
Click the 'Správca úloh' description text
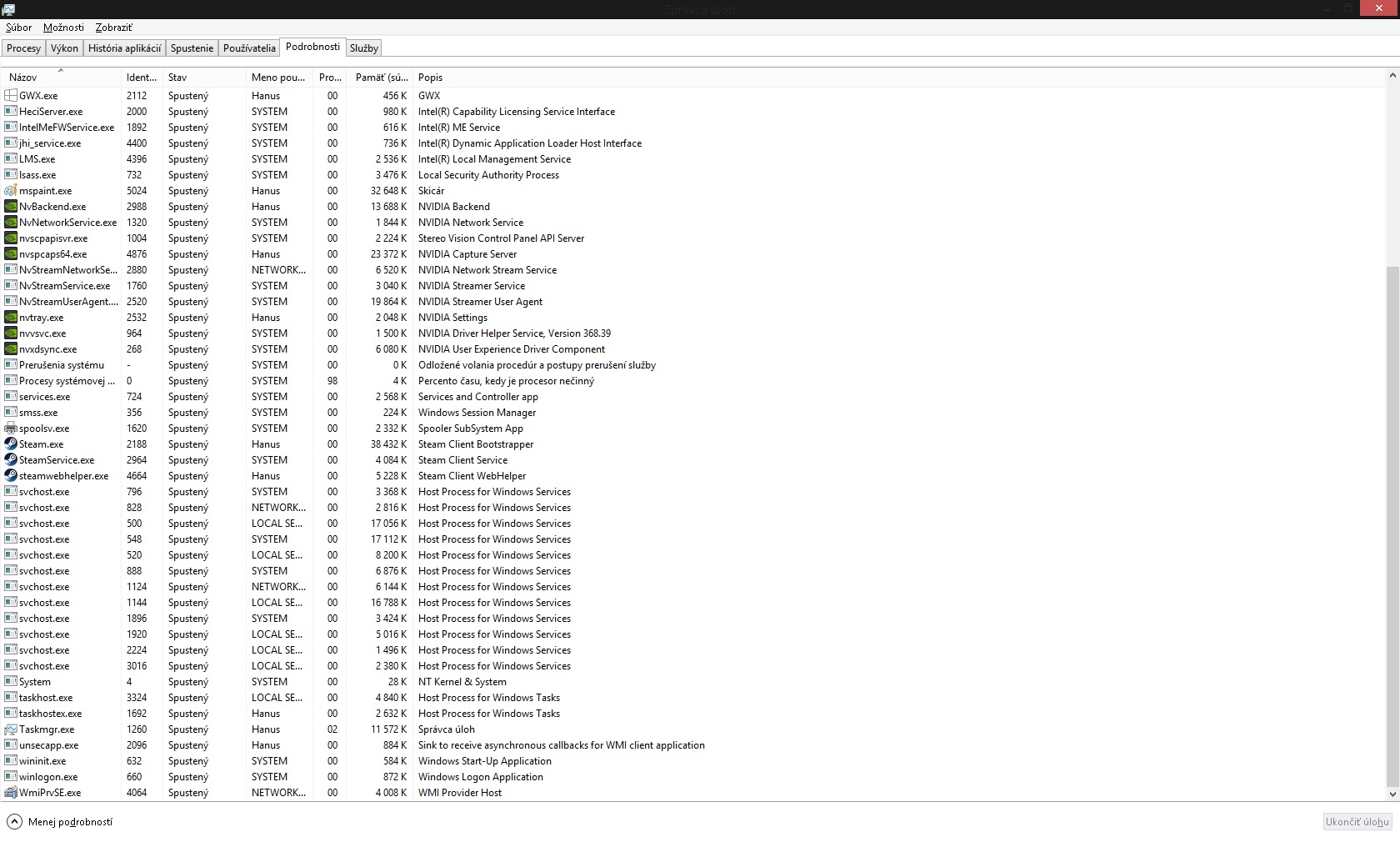click(447, 729)
